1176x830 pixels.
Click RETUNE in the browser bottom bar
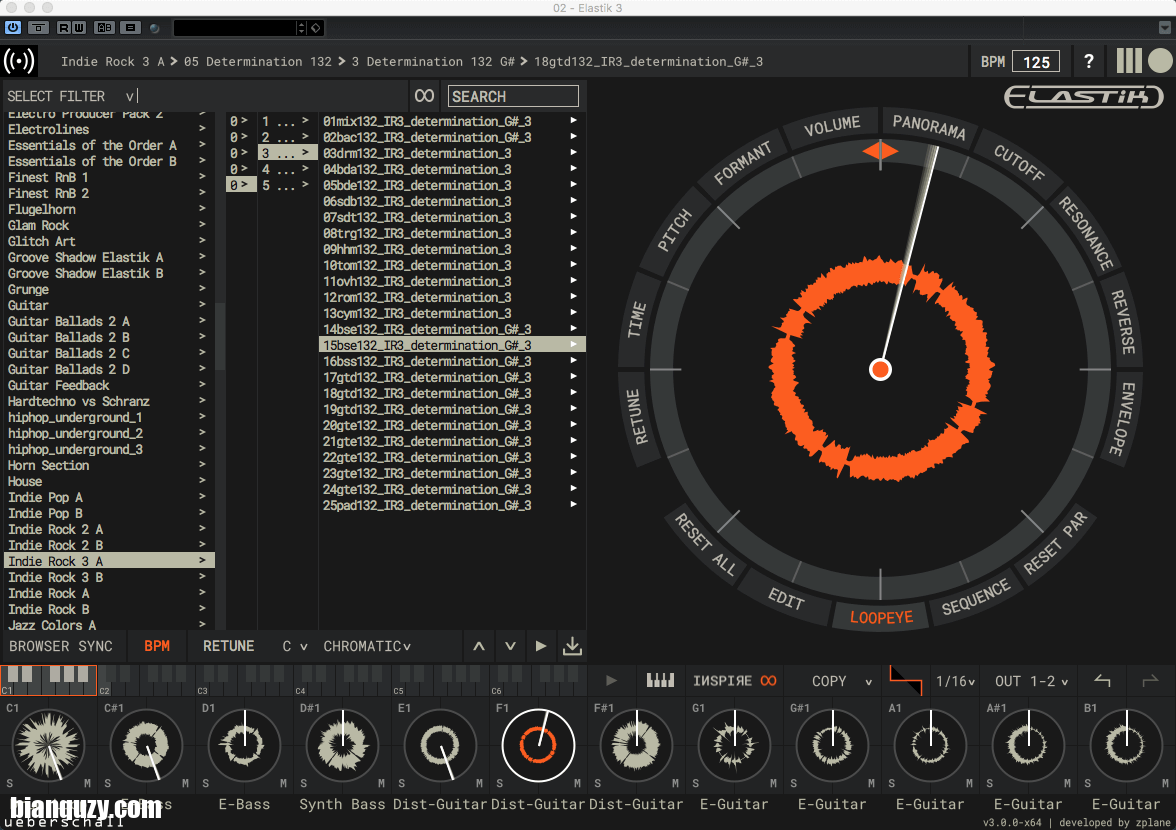[x=229, y=646]
